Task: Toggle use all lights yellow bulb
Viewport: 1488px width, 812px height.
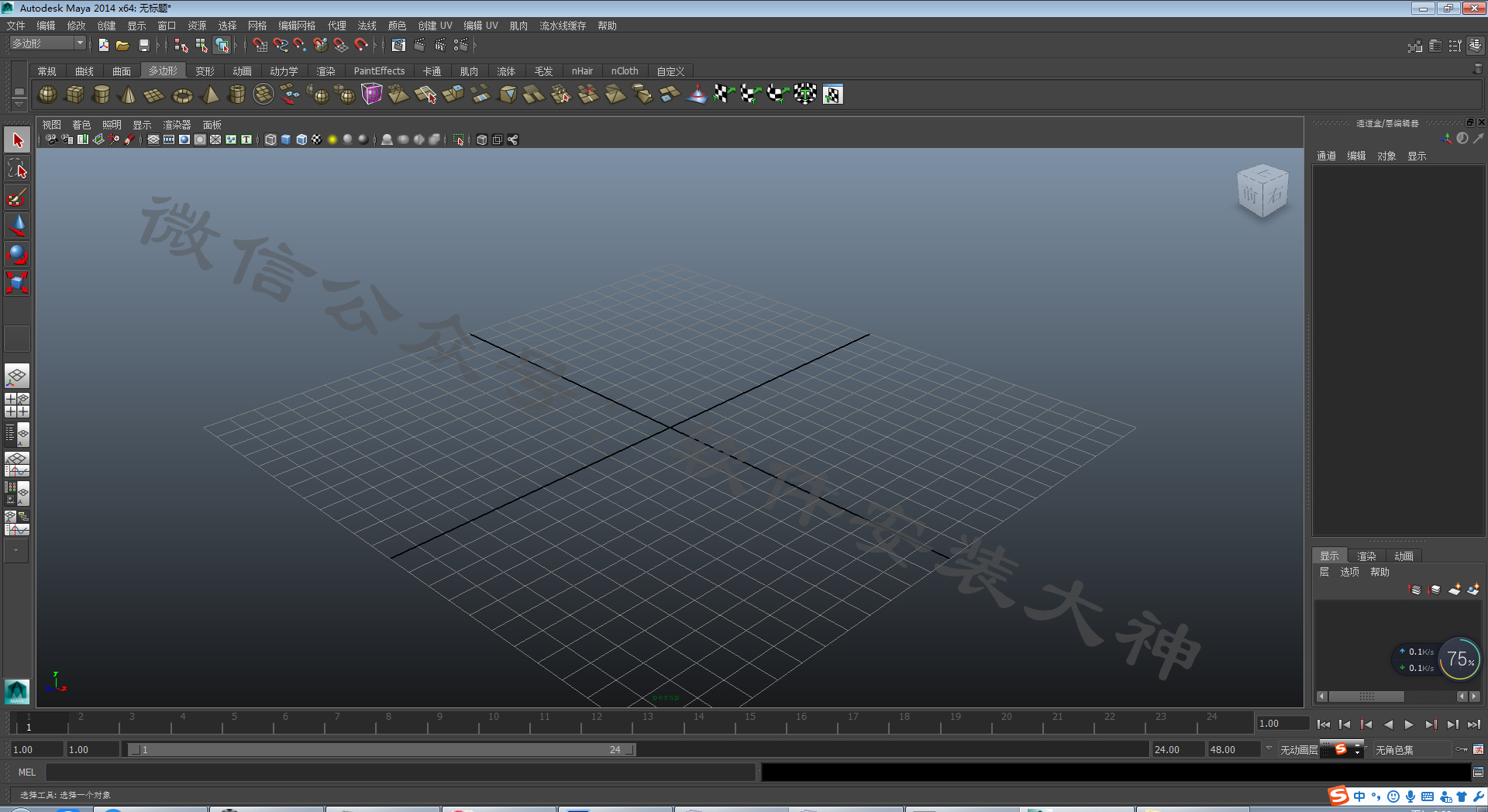Action: pos(332,139)
